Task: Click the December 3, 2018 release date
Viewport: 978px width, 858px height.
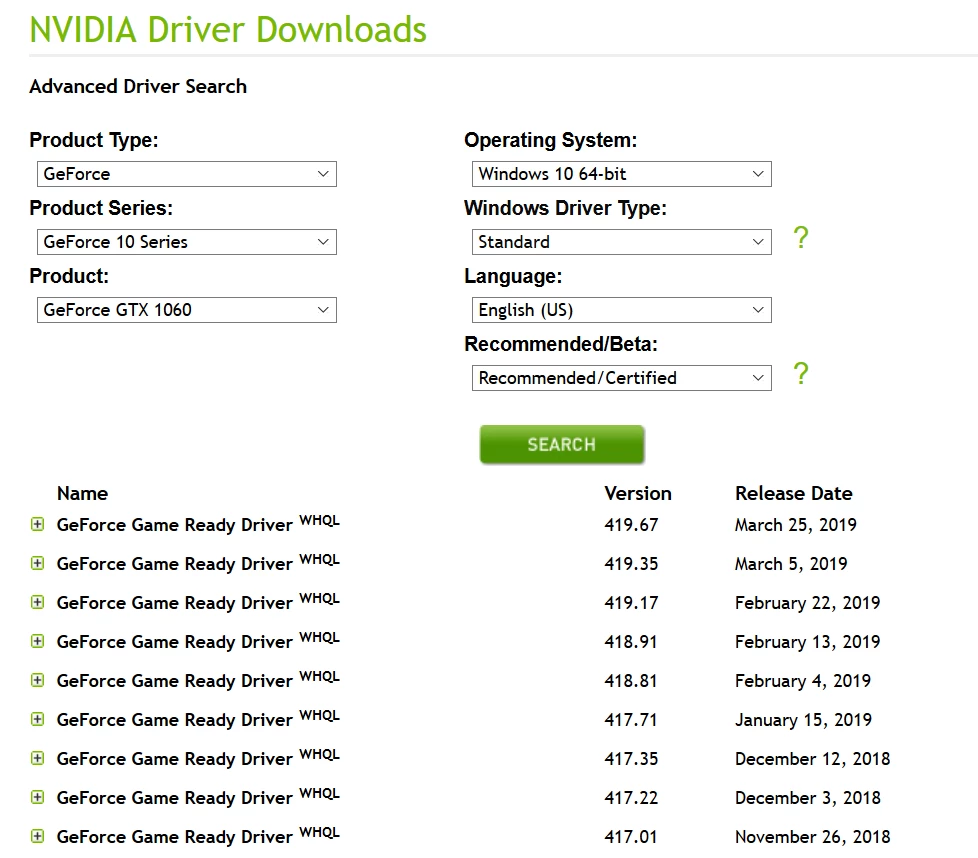Action: point(808,798)
